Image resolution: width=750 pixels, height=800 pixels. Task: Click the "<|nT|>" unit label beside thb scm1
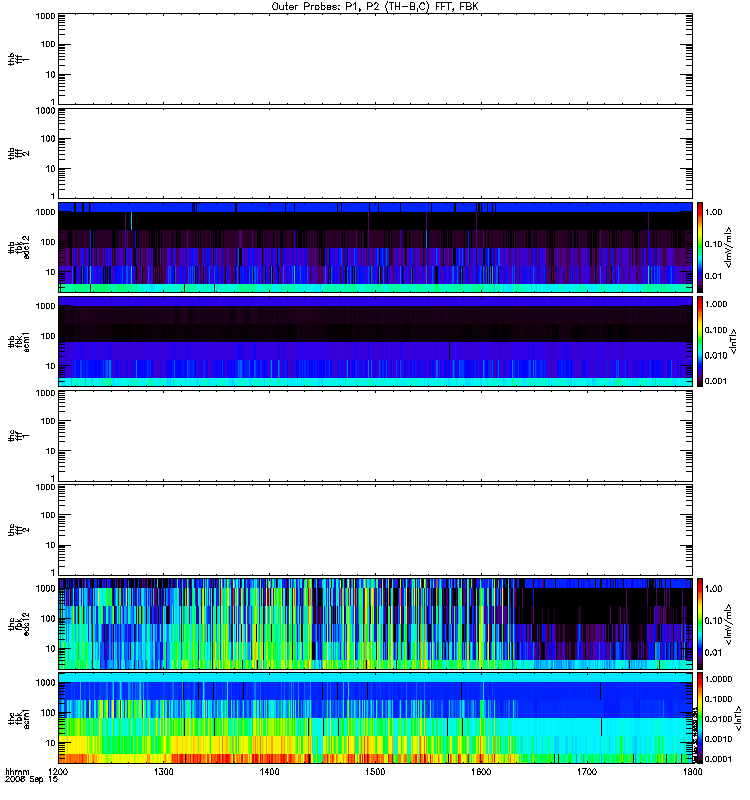[x=733, y=341]
